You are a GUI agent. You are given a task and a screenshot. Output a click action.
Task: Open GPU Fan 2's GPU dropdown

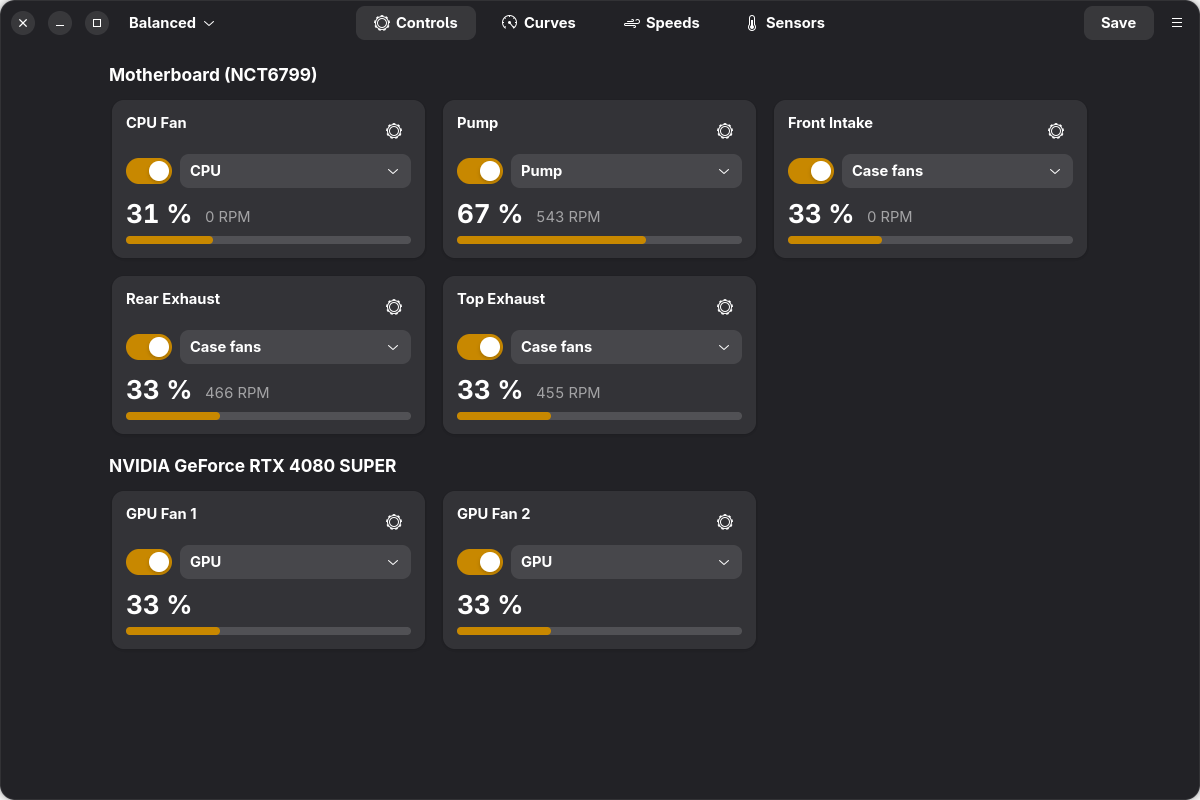[x=626, y=562]
